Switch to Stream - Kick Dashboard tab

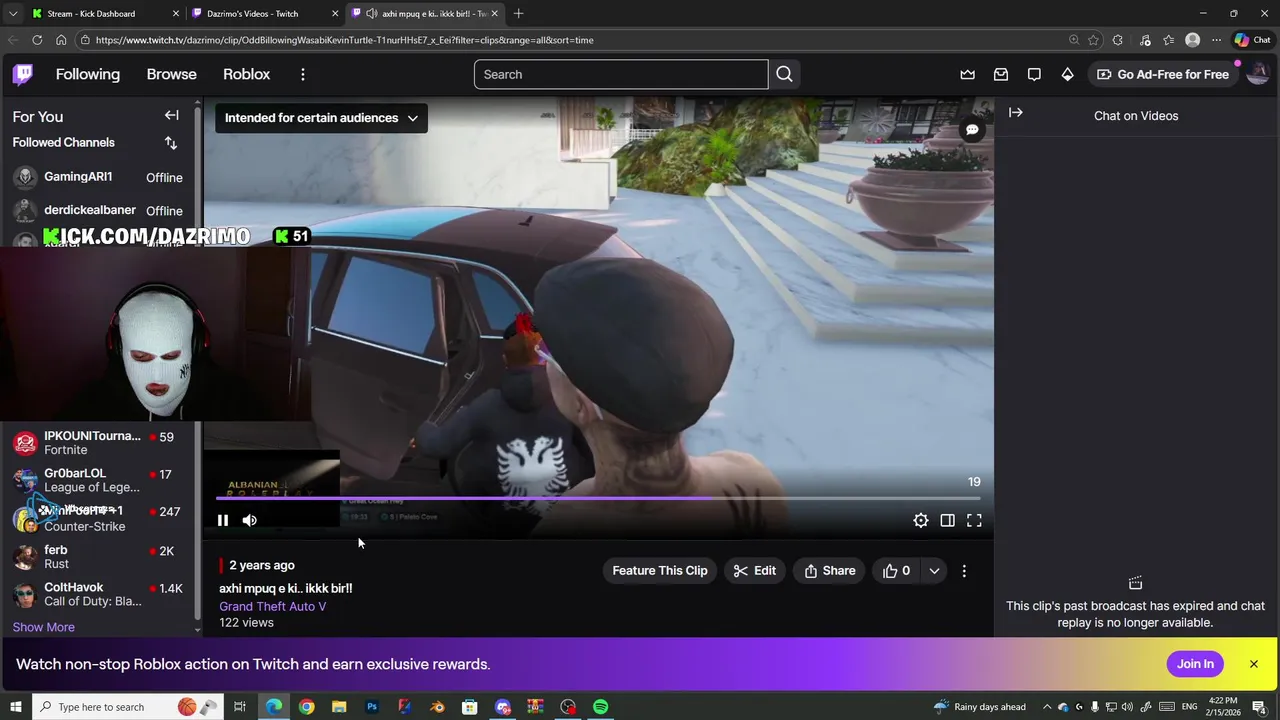pyautogui.click(x=105, y=14)
